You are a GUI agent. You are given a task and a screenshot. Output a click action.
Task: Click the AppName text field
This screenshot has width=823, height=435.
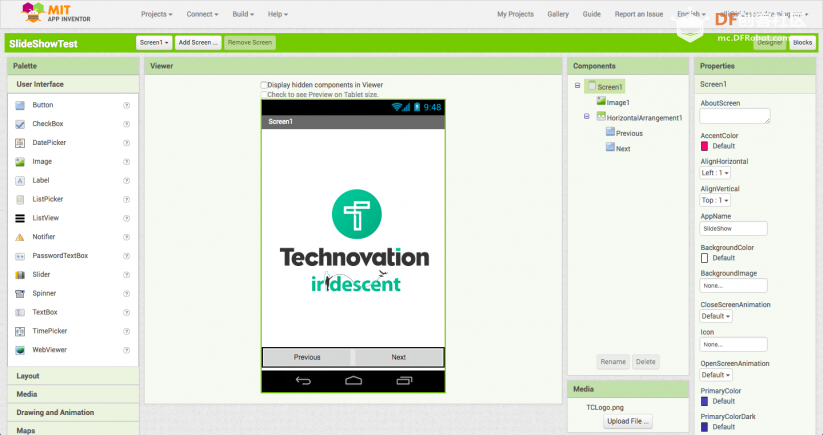tap(733, 228)
